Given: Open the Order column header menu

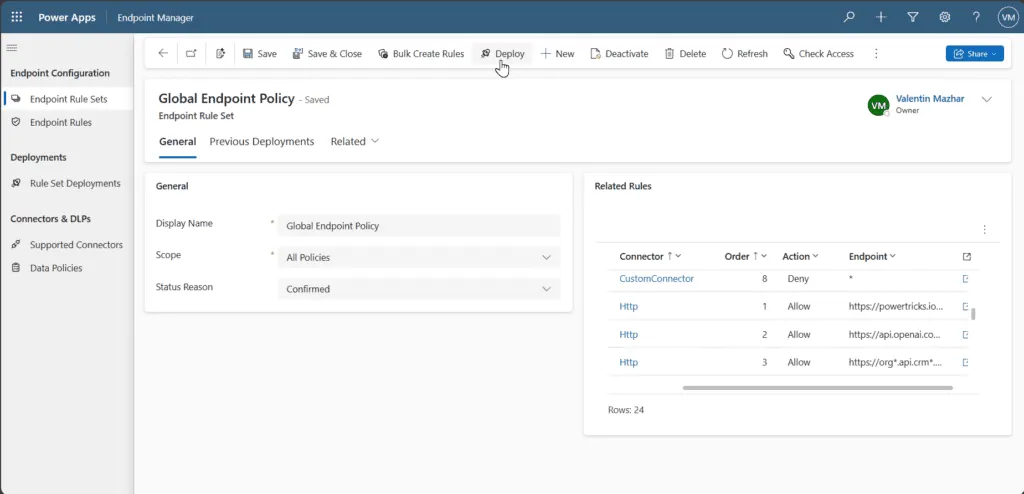Looking at the screenshot, I should click(x=746, y=257).
